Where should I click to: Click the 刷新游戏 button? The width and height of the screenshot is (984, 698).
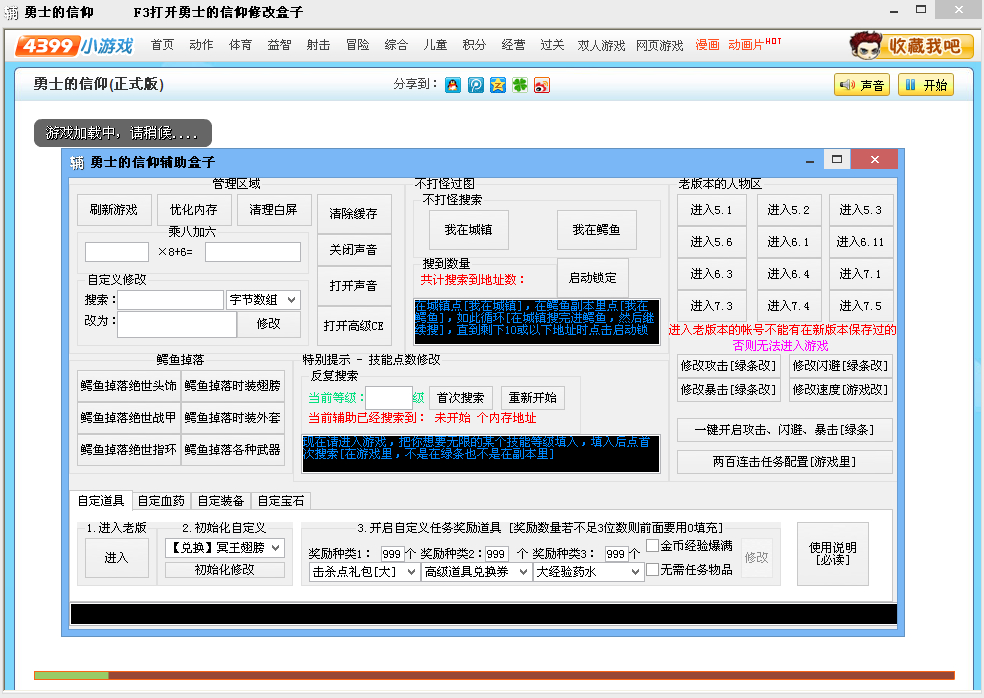[114, 210]
